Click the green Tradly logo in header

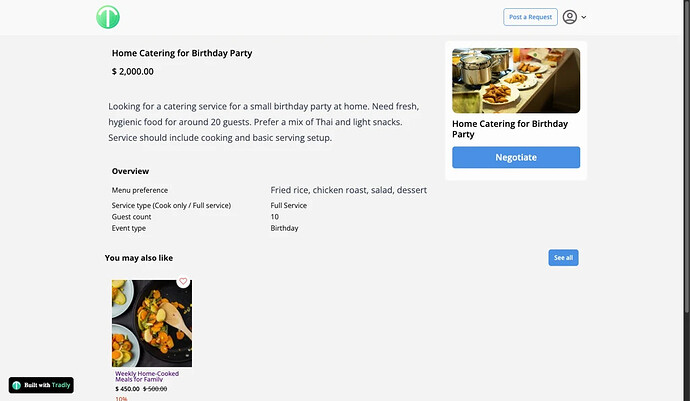(x=108, y=17)
